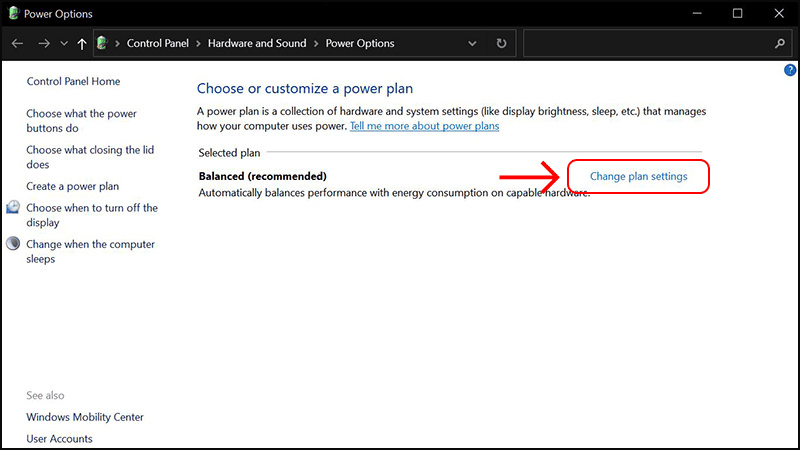Select Hardware and Sound breadcrumb
Screen dimensions: 800x450
(258, 44)
